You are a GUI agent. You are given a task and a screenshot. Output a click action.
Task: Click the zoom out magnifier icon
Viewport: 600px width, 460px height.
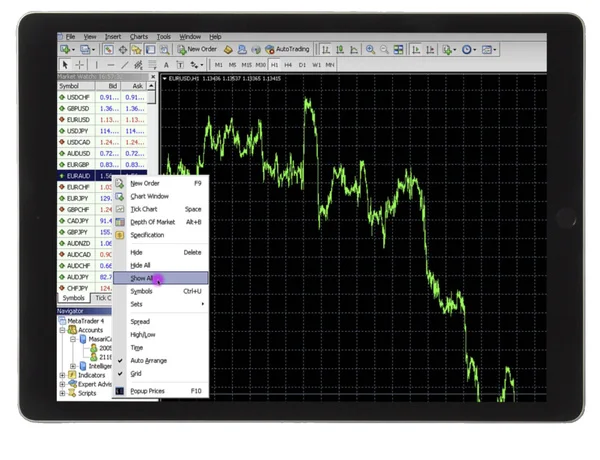384,49
